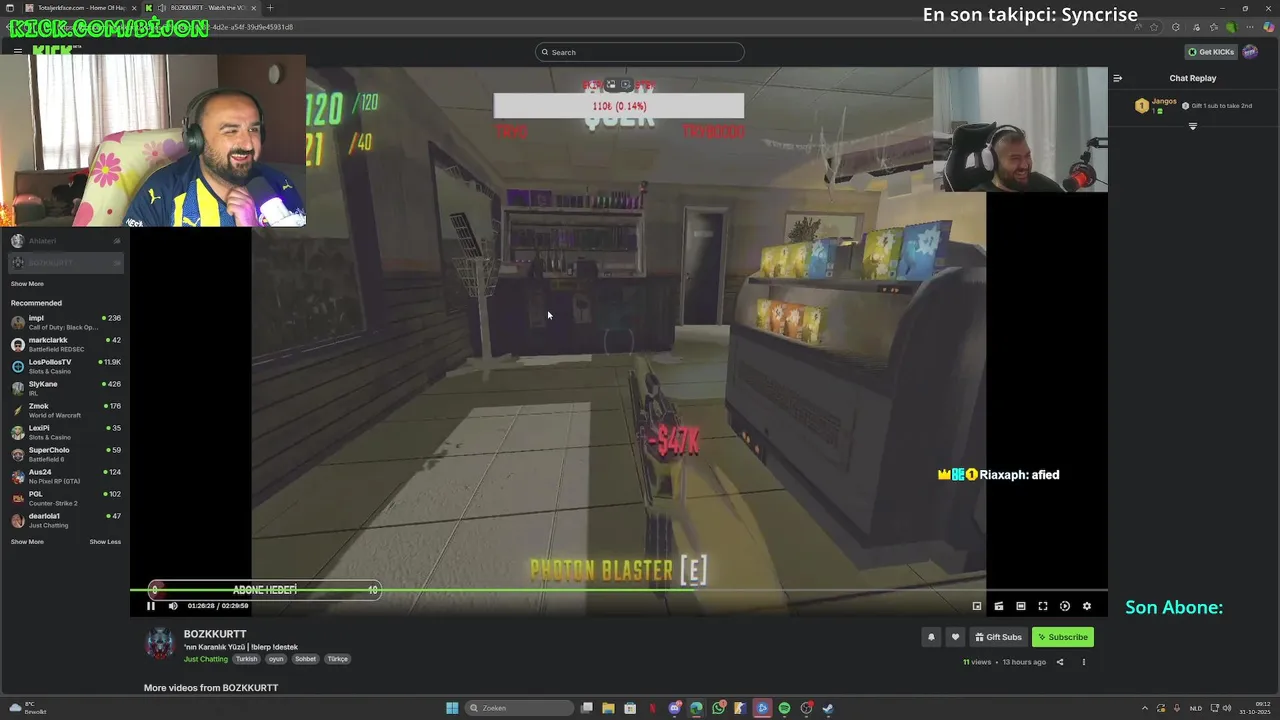The width and height of the screenshot is (1280, 720).
Task: Toggle theater mode in player
Action: point(1021,606)
